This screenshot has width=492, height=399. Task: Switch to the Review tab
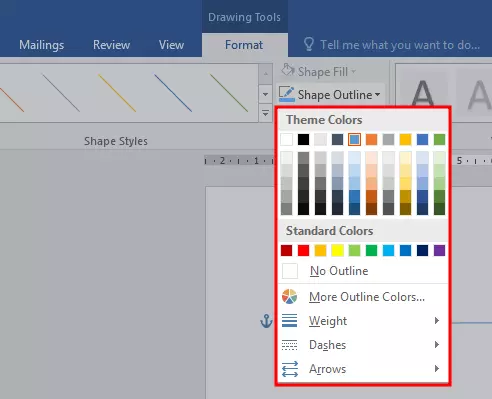pyautogui.click(x=111, y=45)
